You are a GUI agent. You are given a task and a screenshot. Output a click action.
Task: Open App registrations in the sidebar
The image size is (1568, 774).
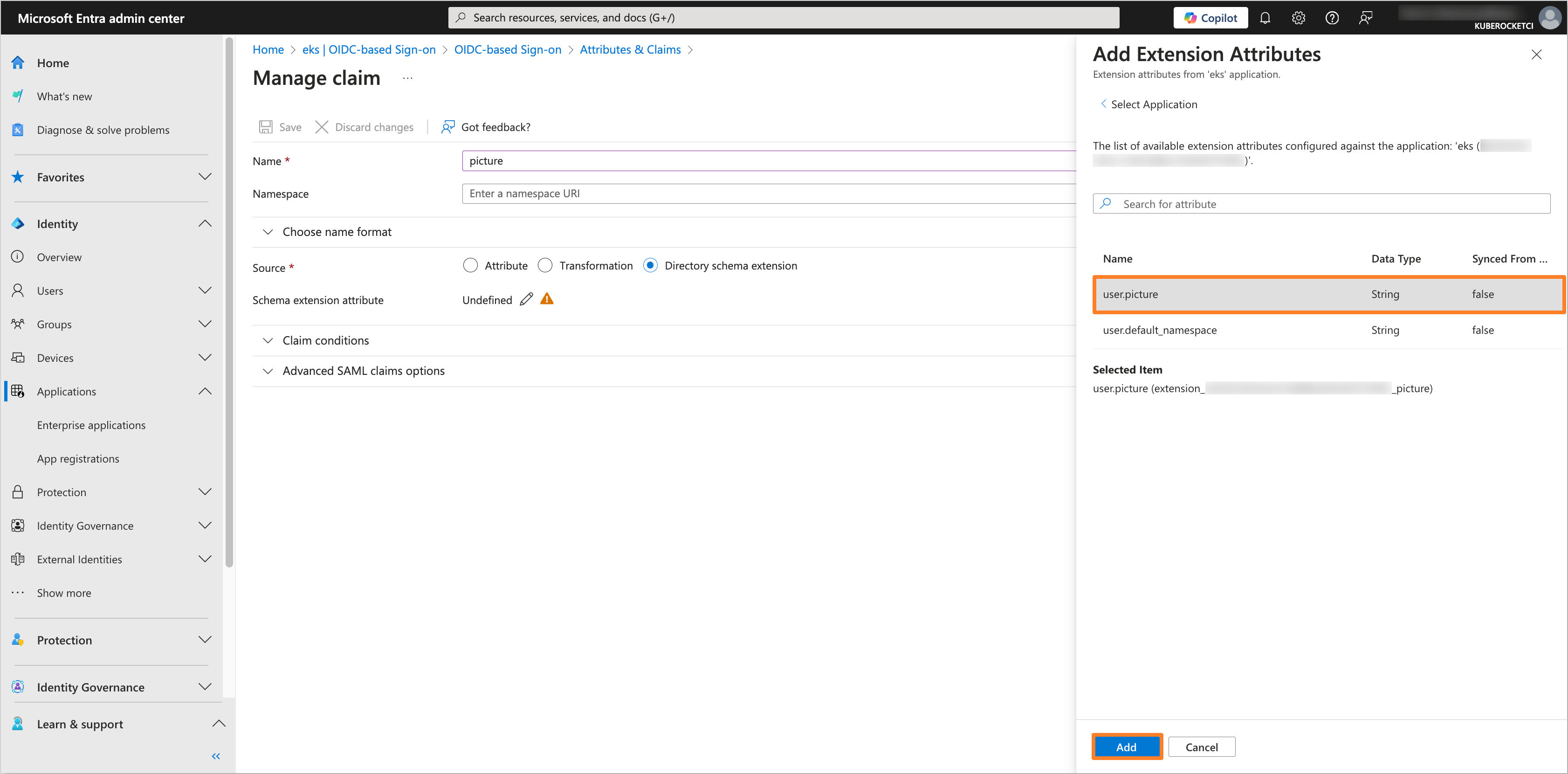click(78, 458)
